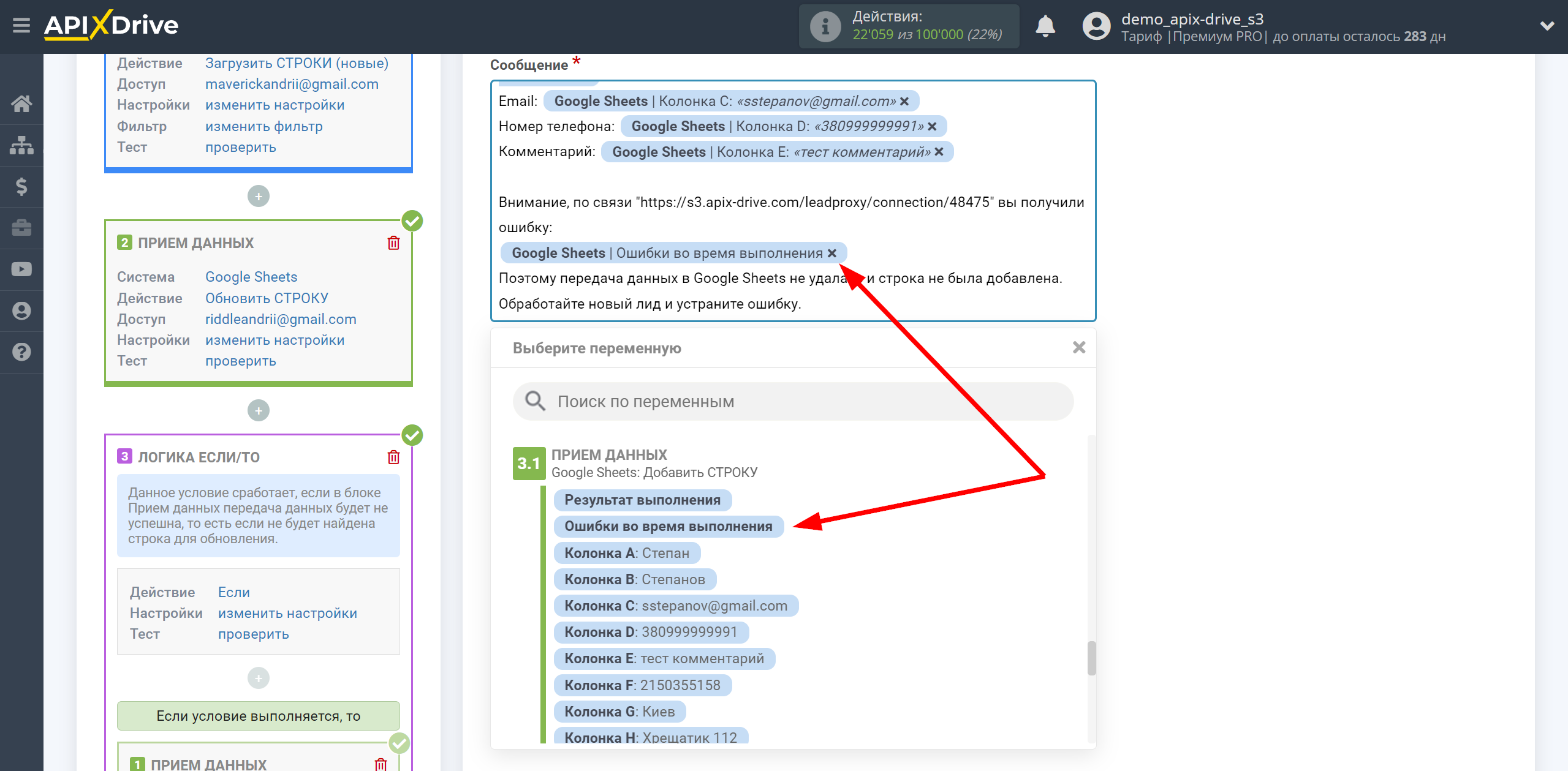The image size is (1568, 771).
Task: Insert variable Результат выполнения
Action: [643, 500]
